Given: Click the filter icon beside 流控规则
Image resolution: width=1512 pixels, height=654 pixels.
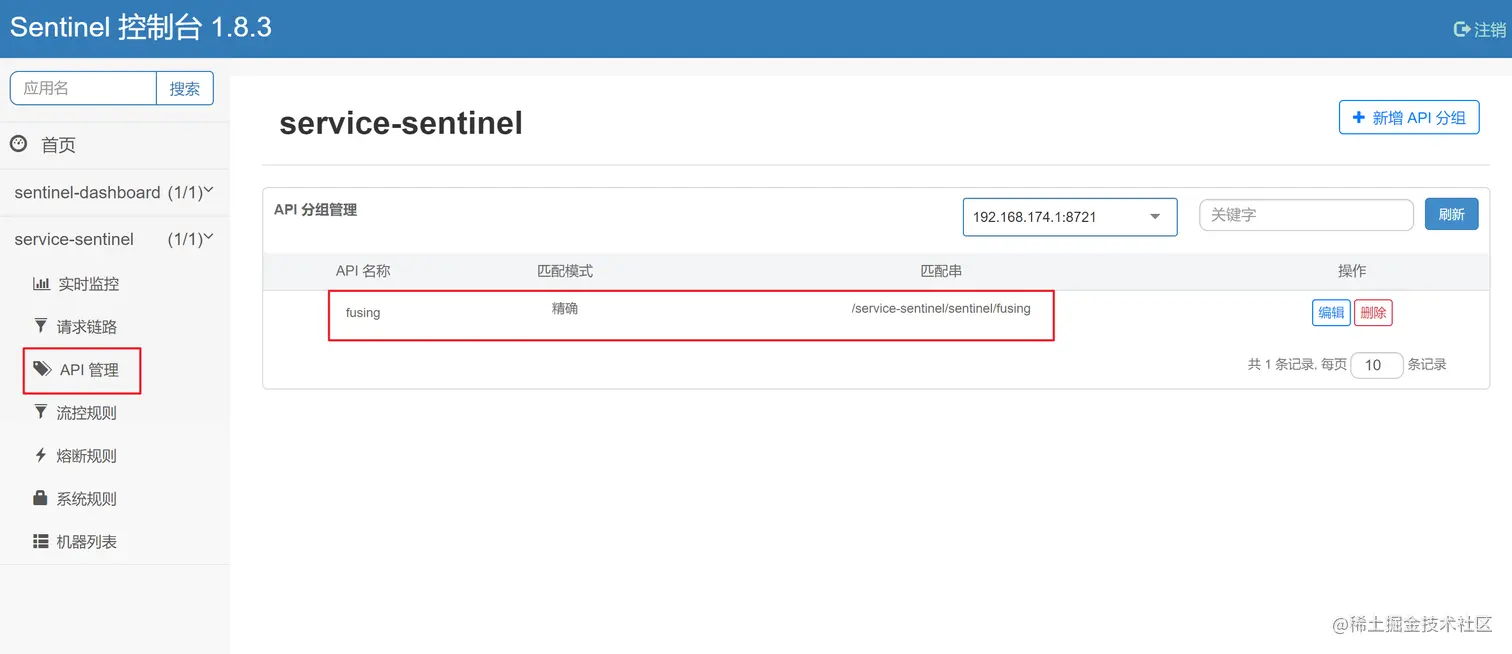Looking at the screenshot, I should (41, 412).
